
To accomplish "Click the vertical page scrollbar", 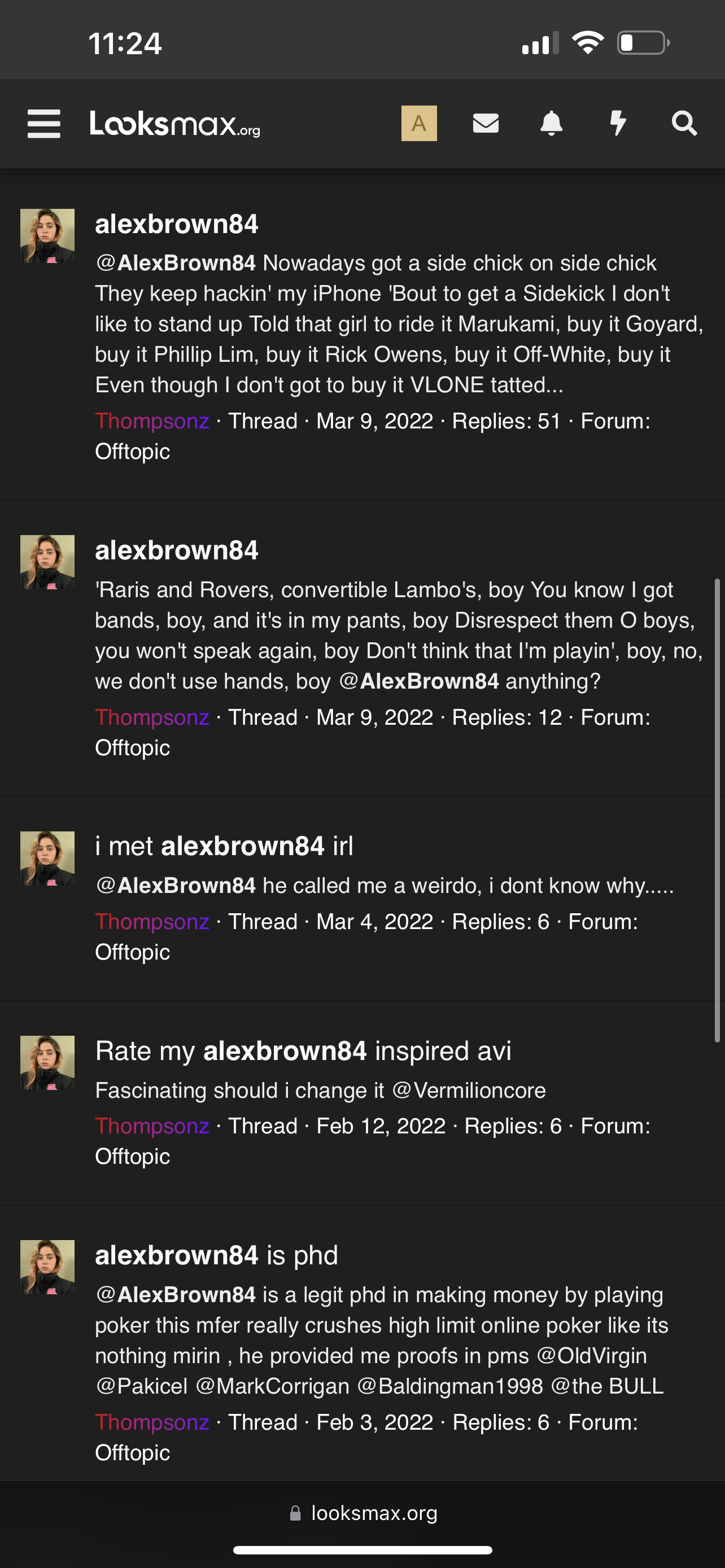I will click(x=717, y=809).
